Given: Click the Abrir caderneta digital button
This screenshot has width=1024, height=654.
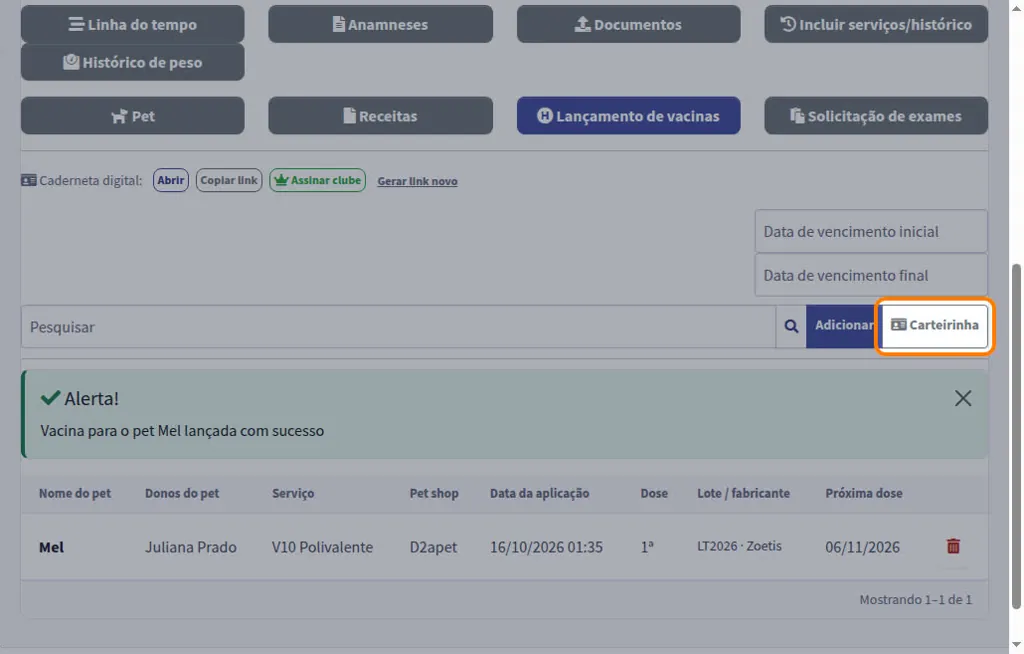Looking at the screenshot, I should point(170,180).
